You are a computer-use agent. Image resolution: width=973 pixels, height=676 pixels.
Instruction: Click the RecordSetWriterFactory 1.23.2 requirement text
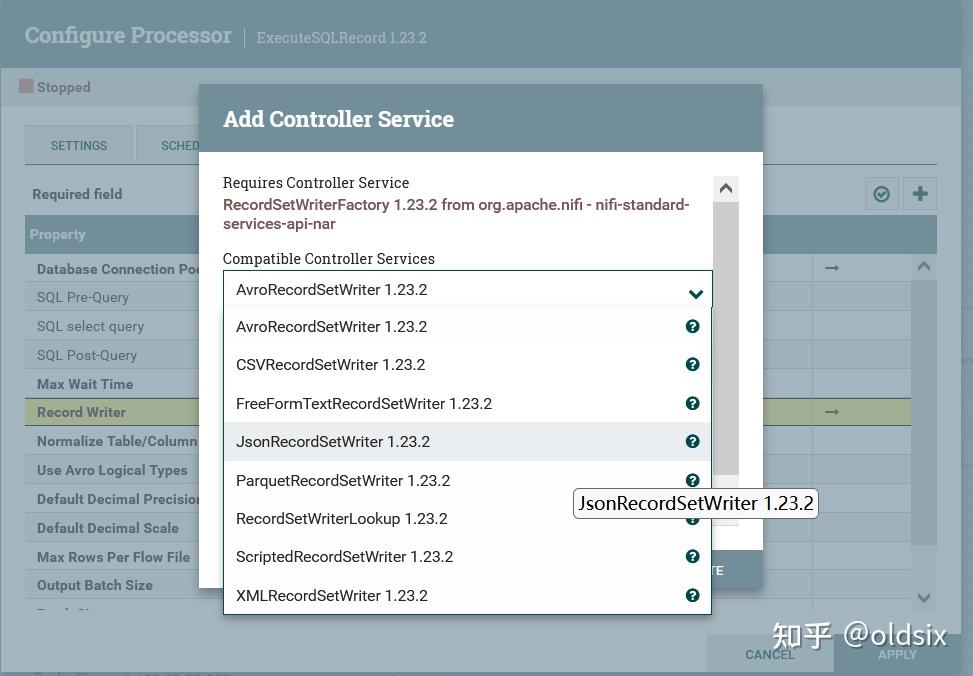pos(456,214)
